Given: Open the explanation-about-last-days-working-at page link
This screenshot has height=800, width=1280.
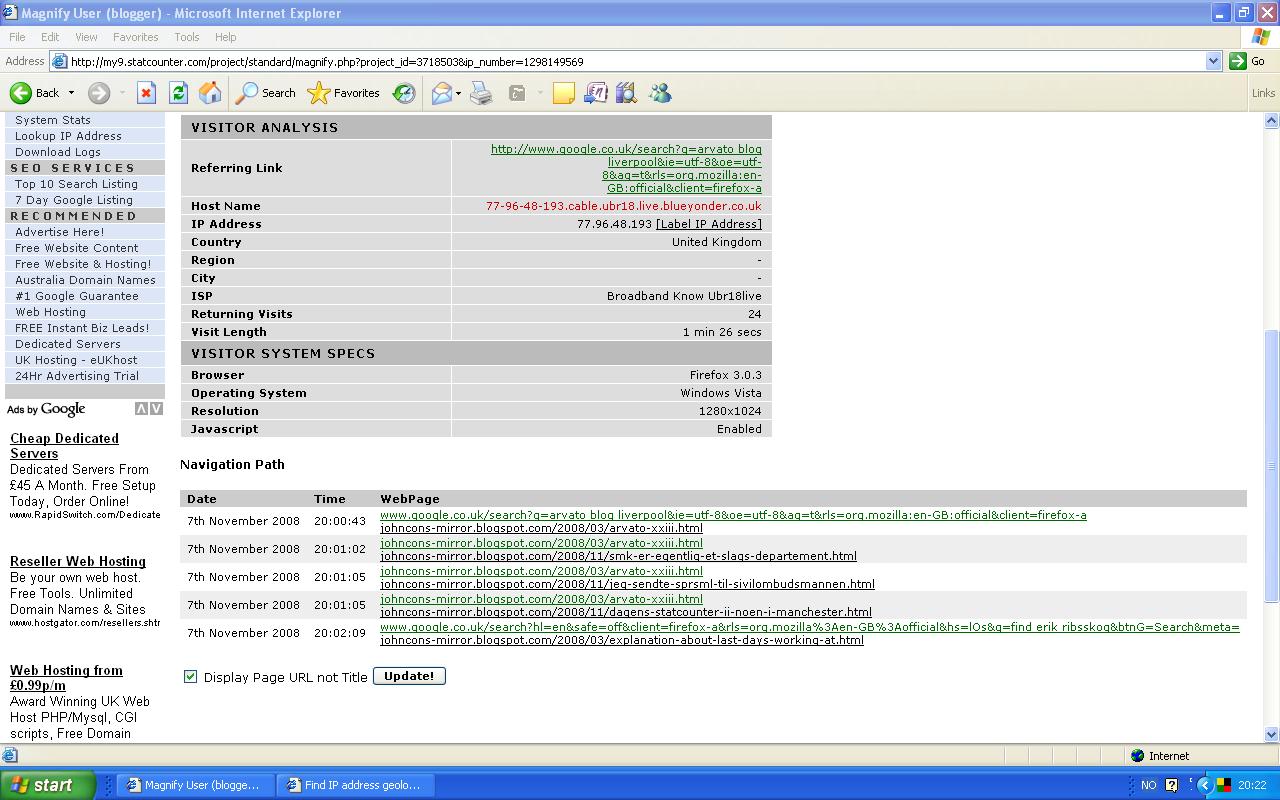Looking at the screenshot, I should point(622,640).
